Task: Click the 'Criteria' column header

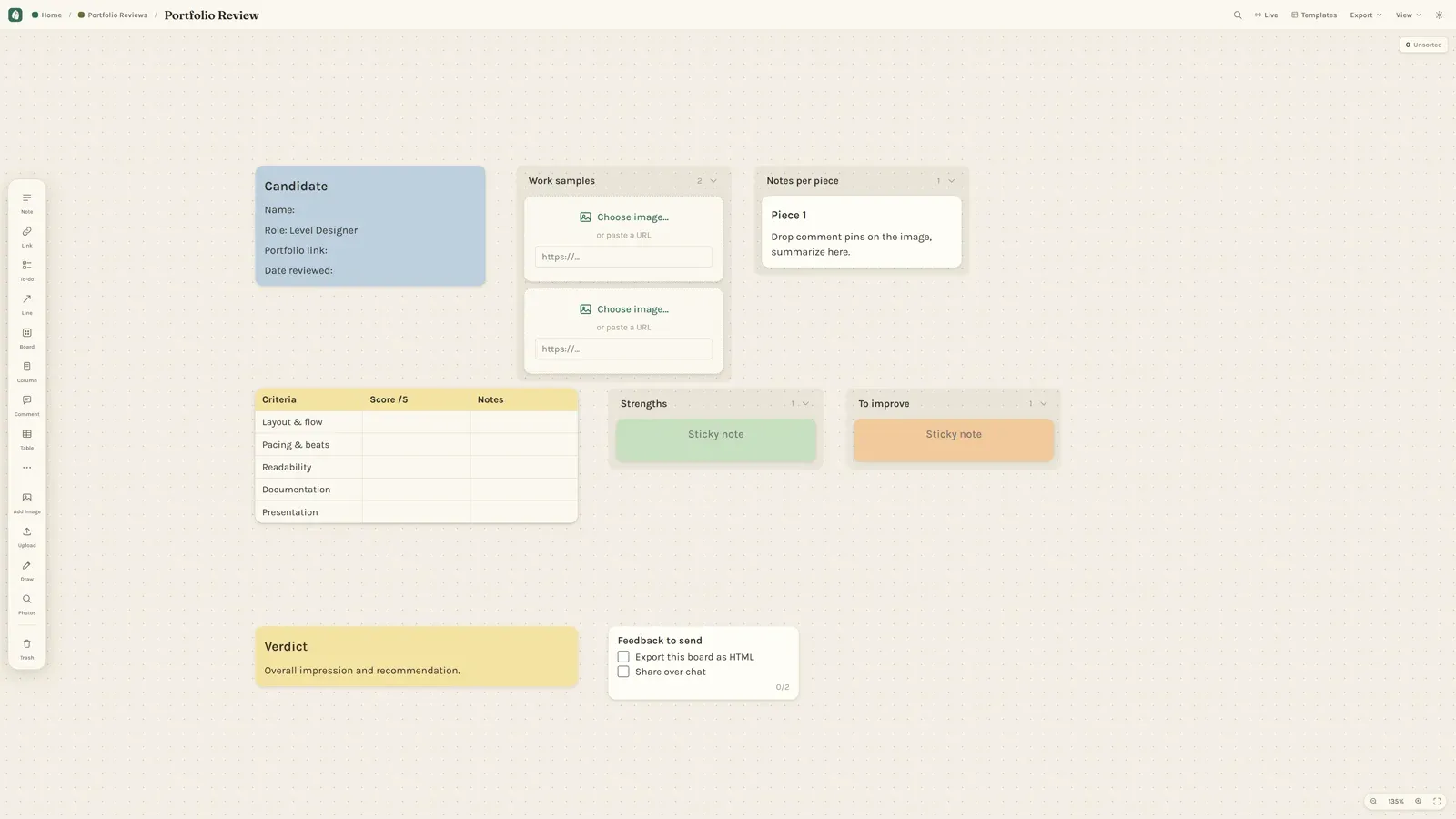Action: pyautogui.click(x=308, y=399)
